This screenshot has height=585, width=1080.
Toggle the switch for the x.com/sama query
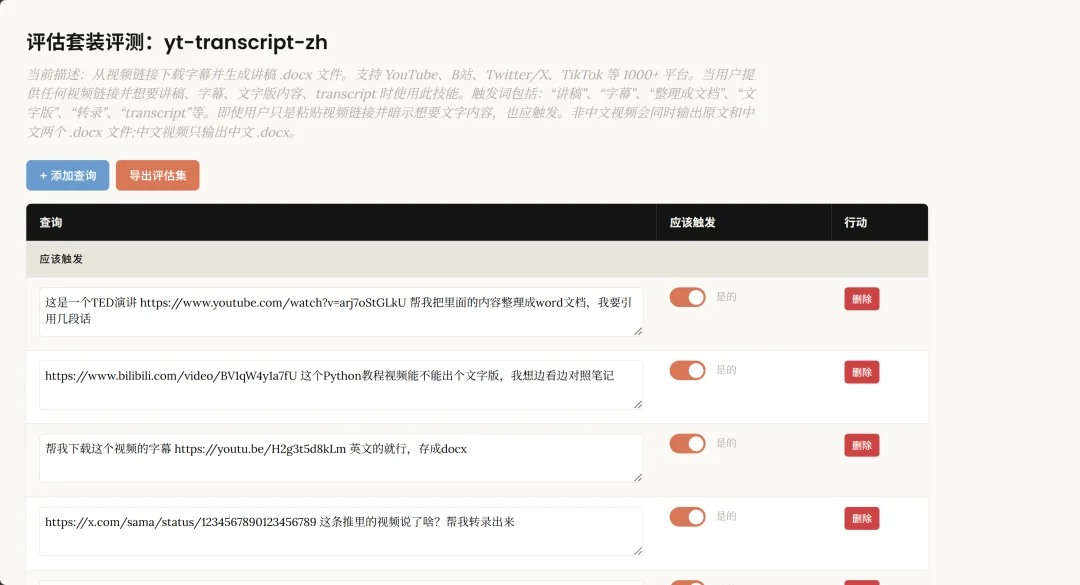(x=687, y=517)
